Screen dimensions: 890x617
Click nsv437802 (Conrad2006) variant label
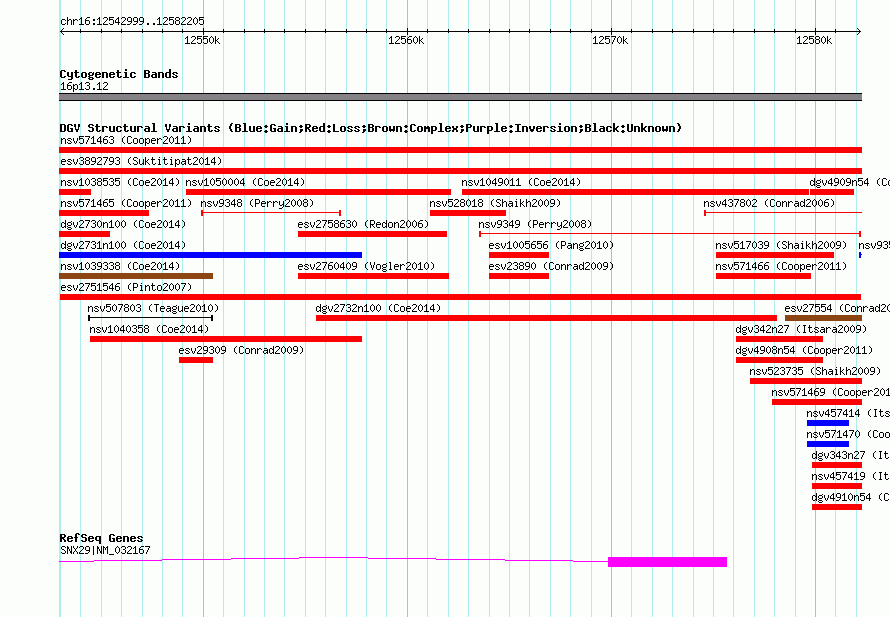coord(769,203)
